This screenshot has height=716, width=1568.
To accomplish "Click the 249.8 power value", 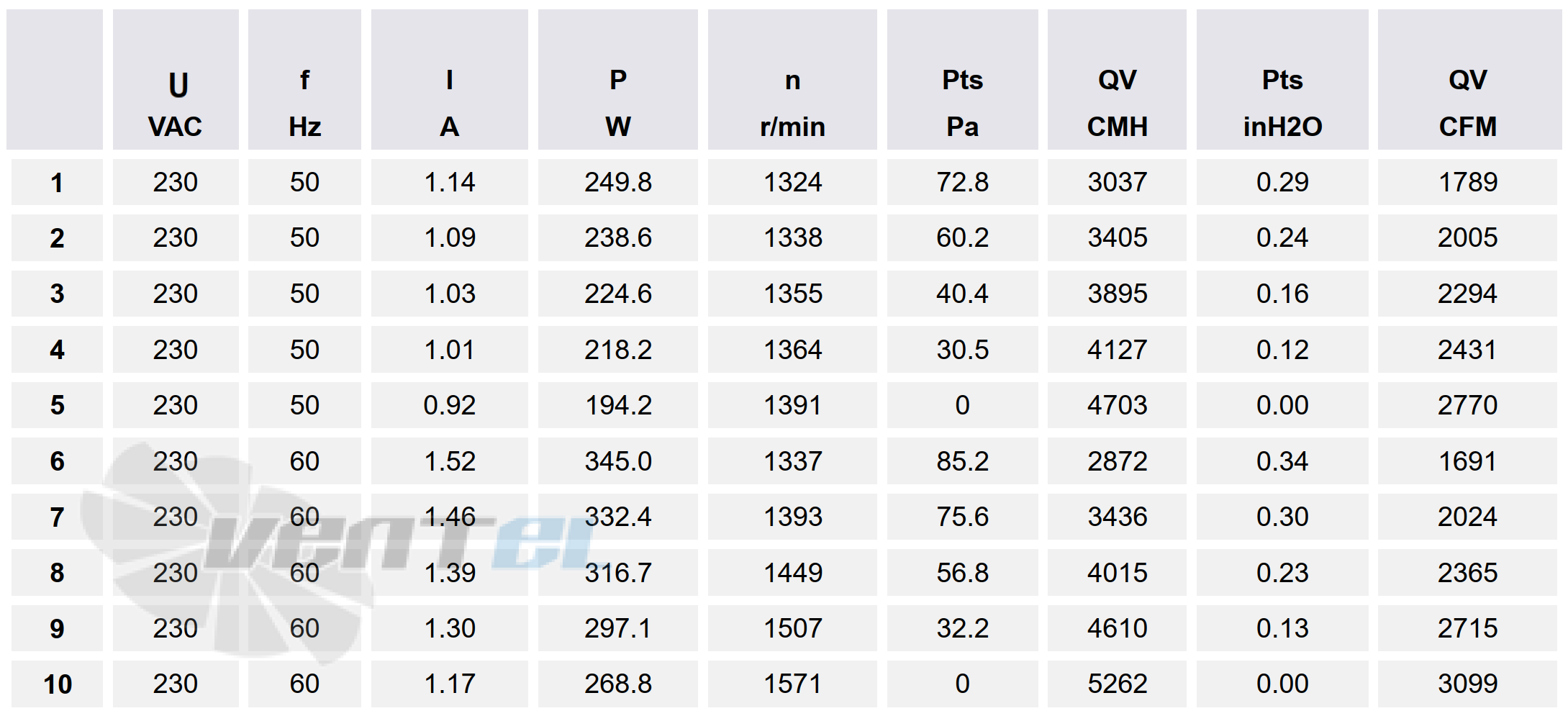I will tap(618, 183).
